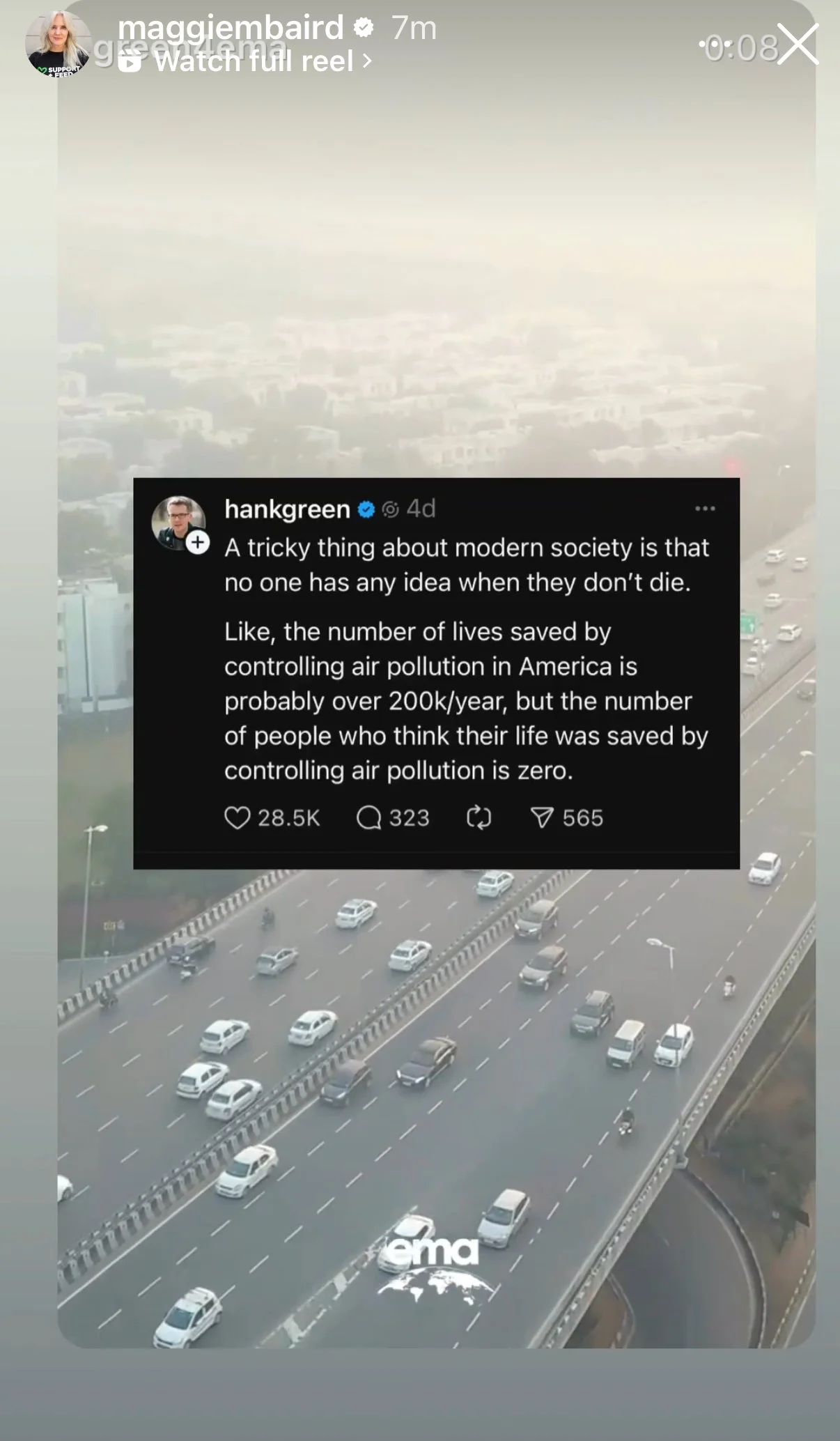The height and width of the screenshot is (1441, 840).
Task: Click hankgreen's blue verified checkmark
Action: point(366,509)
